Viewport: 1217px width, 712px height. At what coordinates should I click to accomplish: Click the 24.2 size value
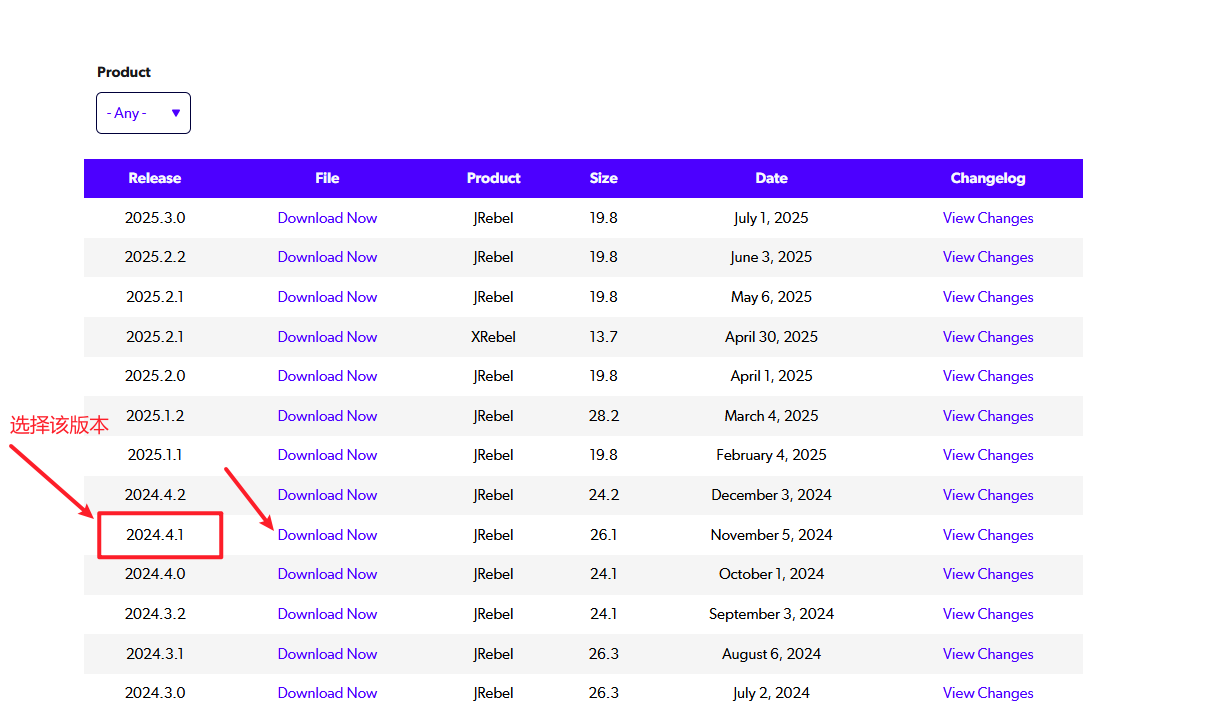tap(604, 495)
